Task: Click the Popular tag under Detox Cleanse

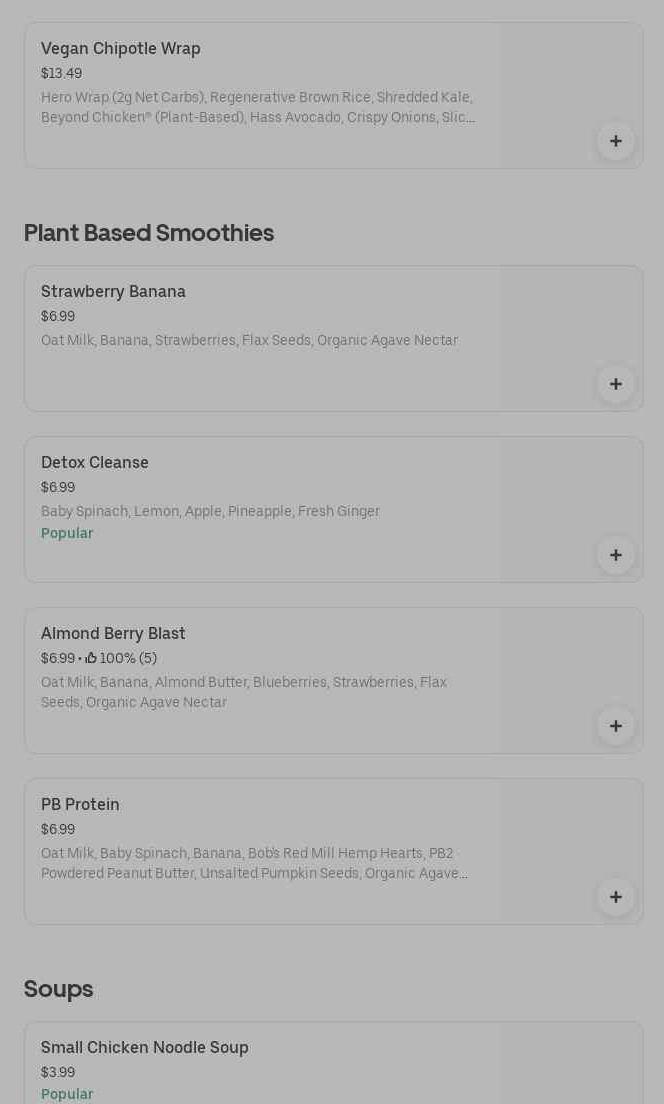Action: [x=67, y=533]
